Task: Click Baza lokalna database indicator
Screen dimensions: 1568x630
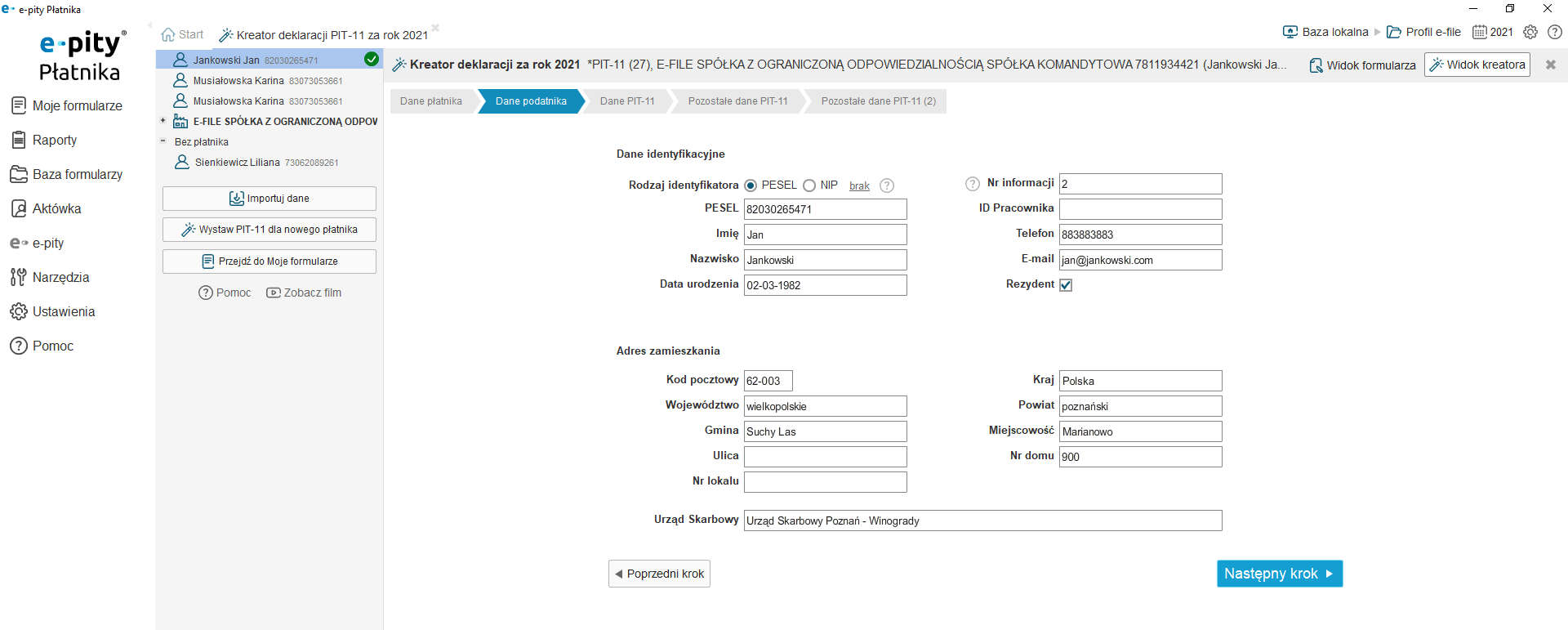Action: pyautogui.click(x=1325, y=32)
